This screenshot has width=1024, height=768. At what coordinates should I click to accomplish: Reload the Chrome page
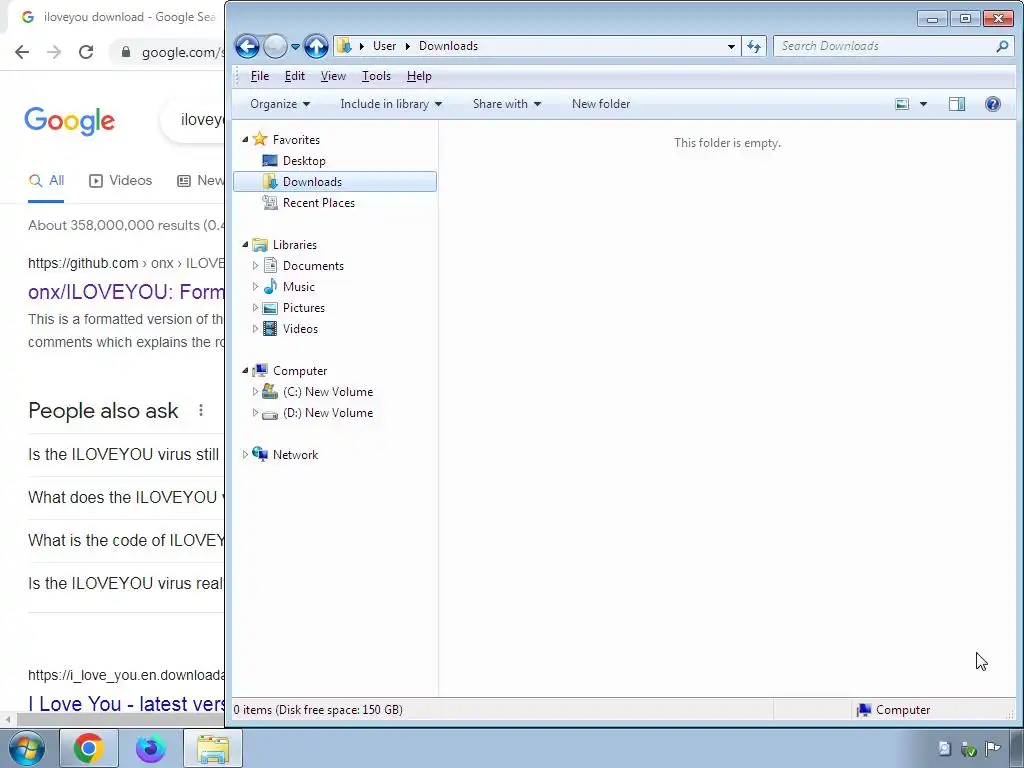click(x=86, y=52)
